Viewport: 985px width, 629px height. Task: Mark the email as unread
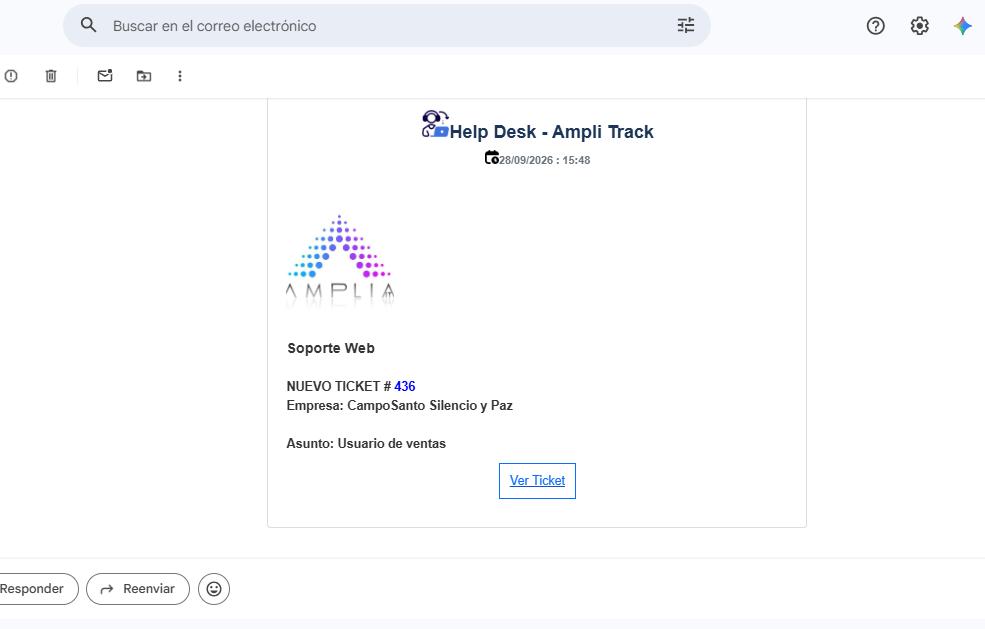(105, 76)
